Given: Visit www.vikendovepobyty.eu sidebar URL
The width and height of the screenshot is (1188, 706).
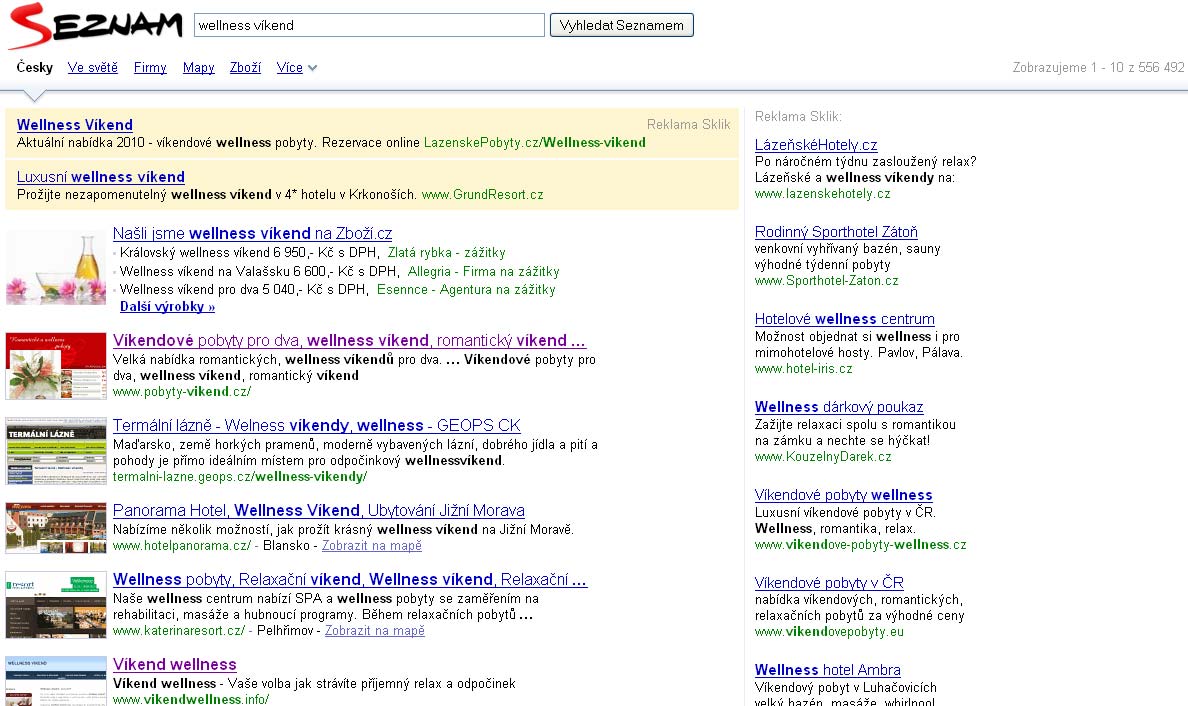Looking at the screenshot, I should pyautogui.click(x=829, y=632).
